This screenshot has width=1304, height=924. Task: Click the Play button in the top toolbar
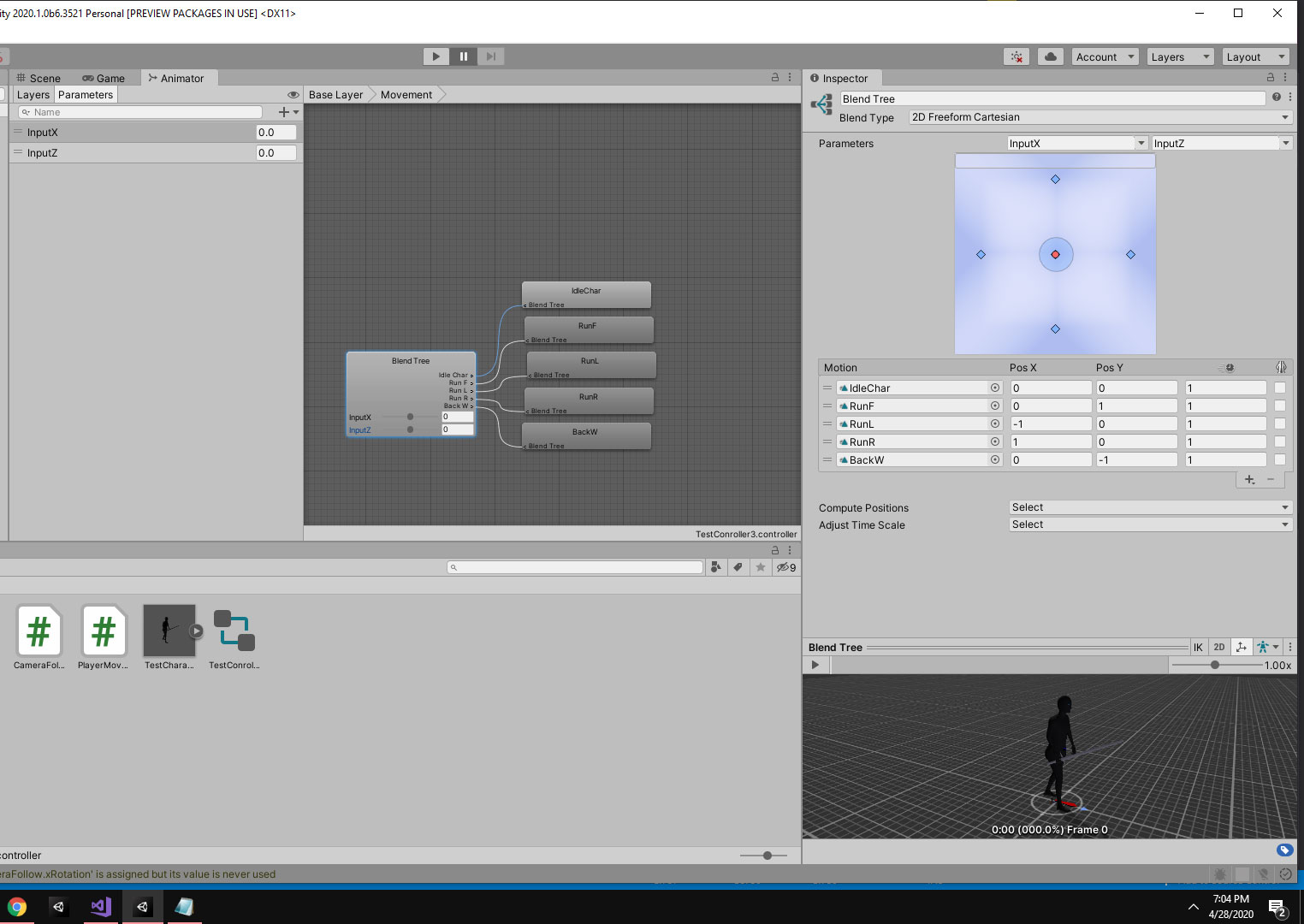pos(436,56)
